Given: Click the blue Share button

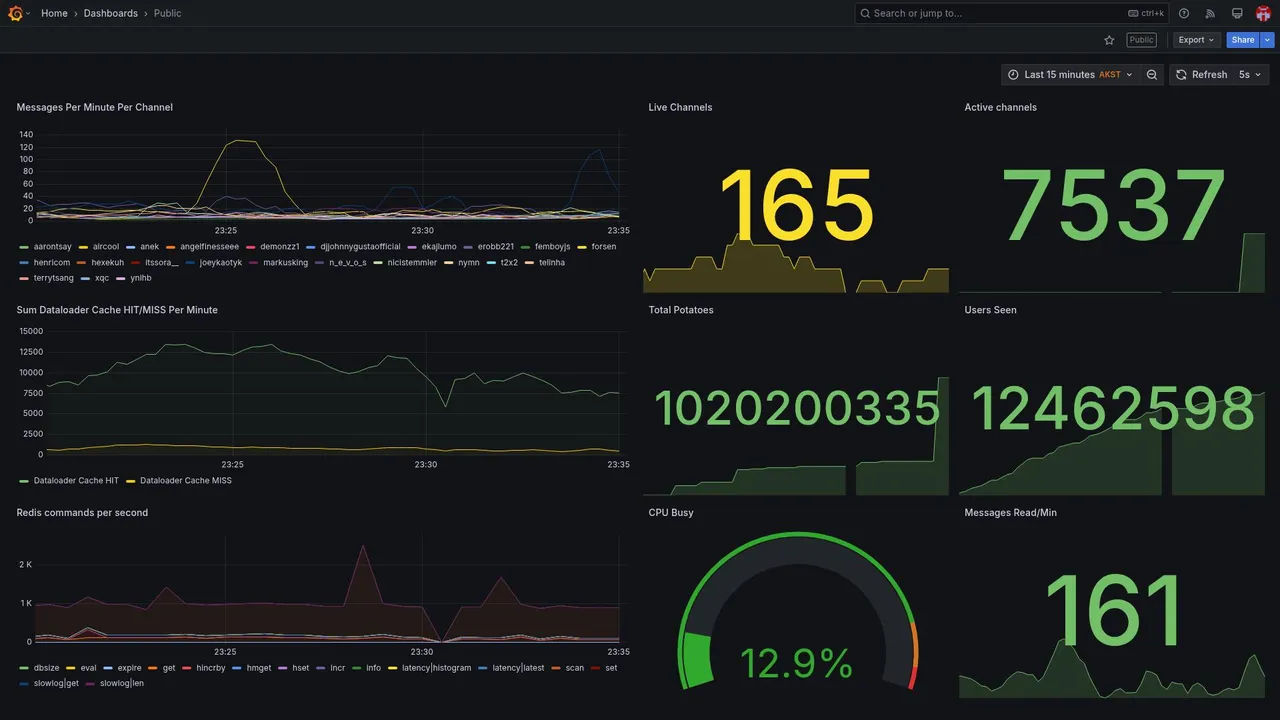Looking at the screenshot, I should click(1243, 40).
